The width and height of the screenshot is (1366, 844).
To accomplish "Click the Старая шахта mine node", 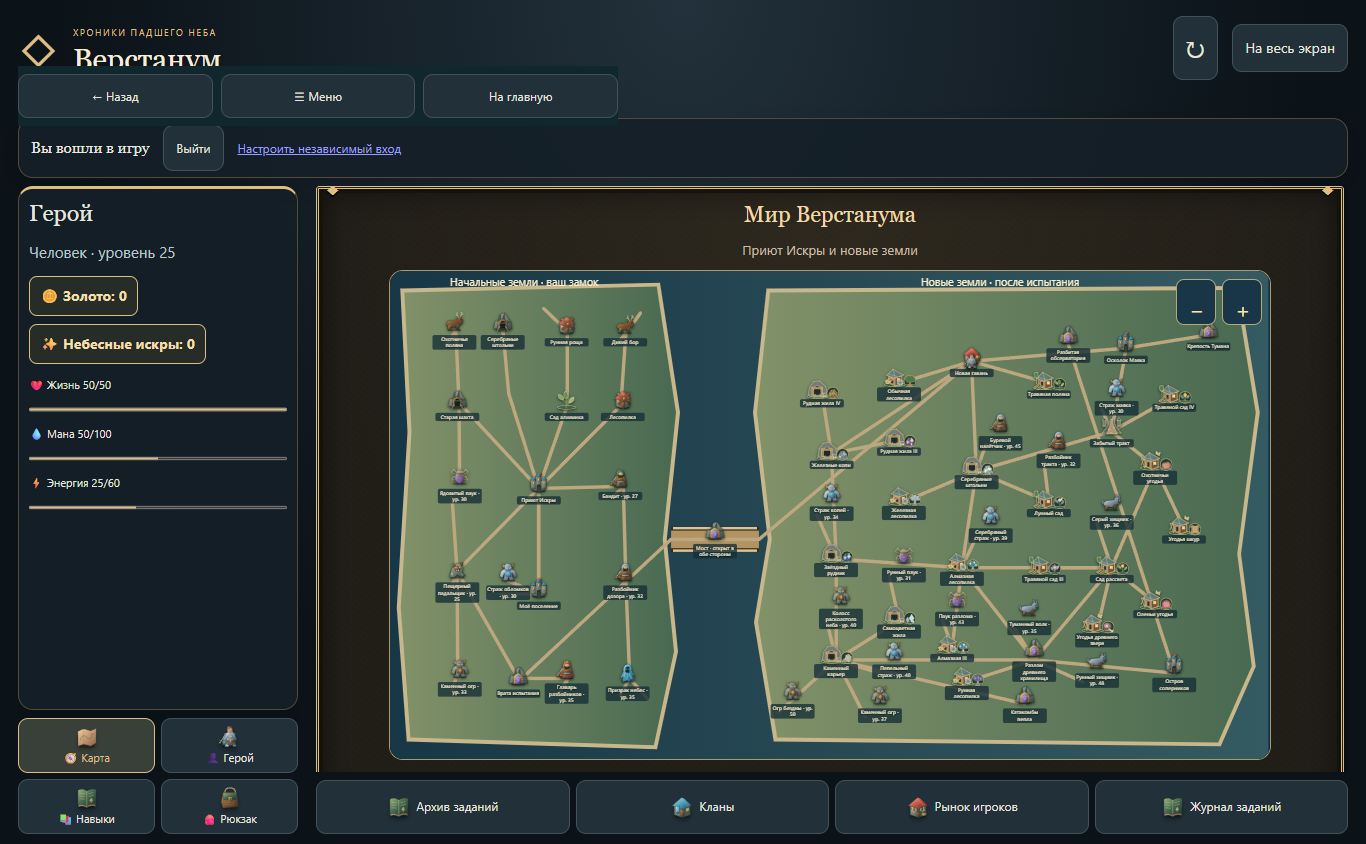I will pyautogui.click(x=457, y=399).
